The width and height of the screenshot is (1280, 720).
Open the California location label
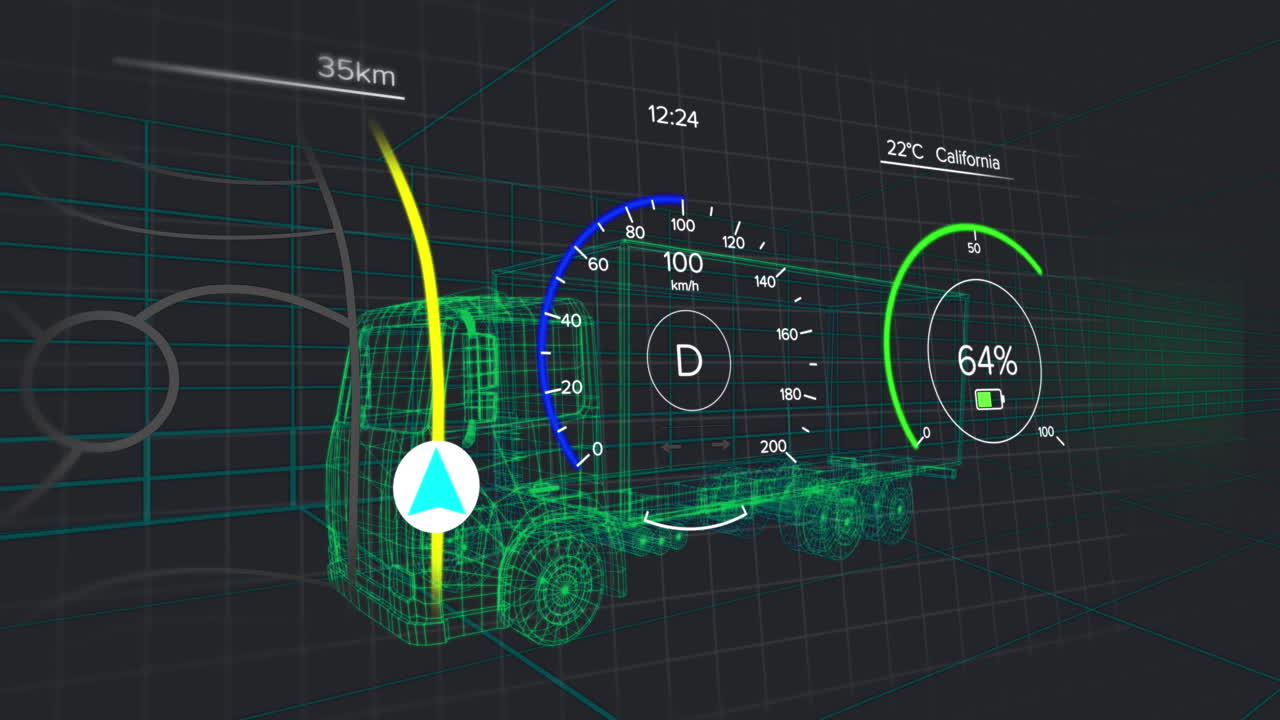(x=967, y=157)
